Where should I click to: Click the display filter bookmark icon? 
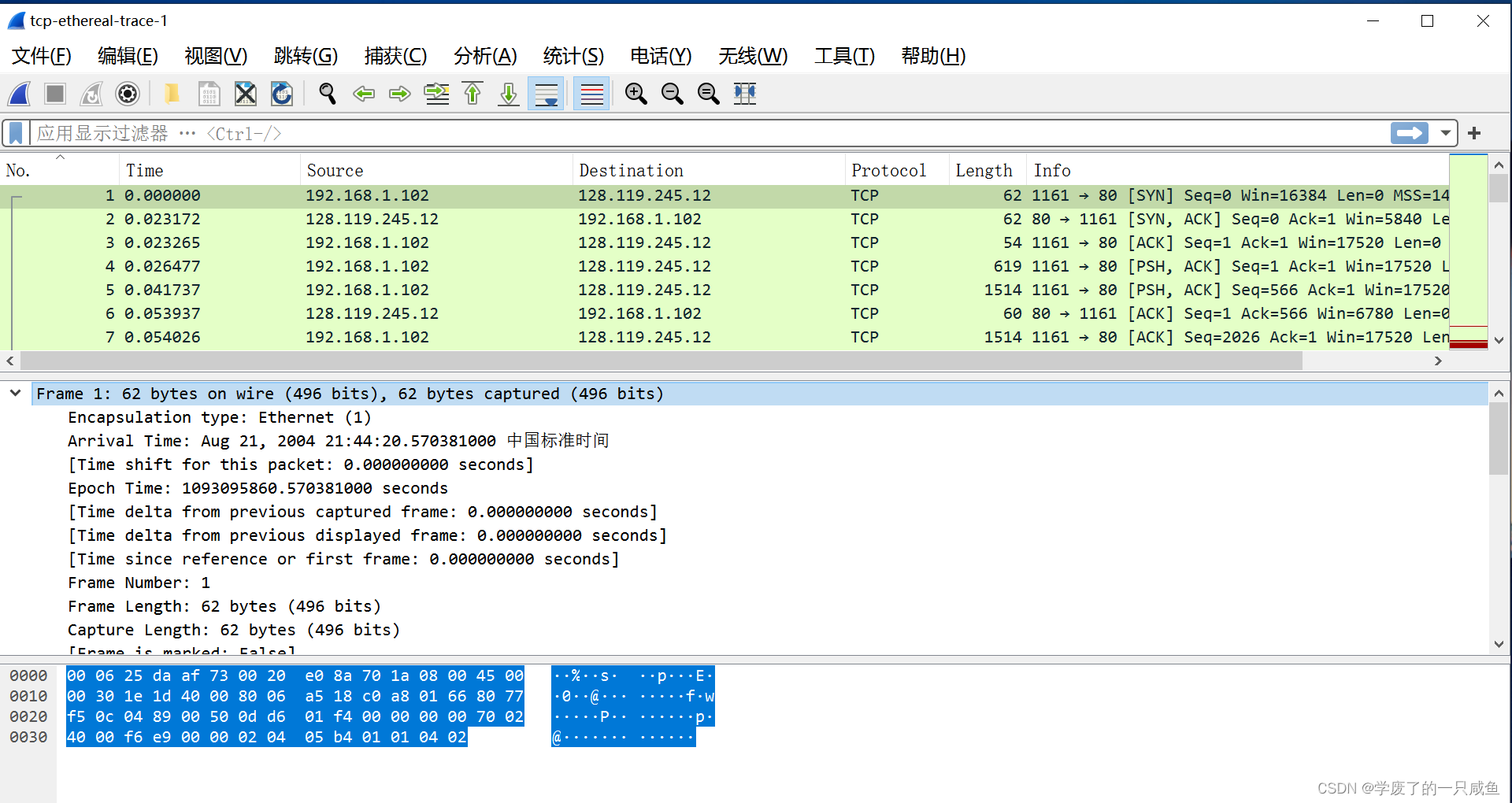click(16, 133)
